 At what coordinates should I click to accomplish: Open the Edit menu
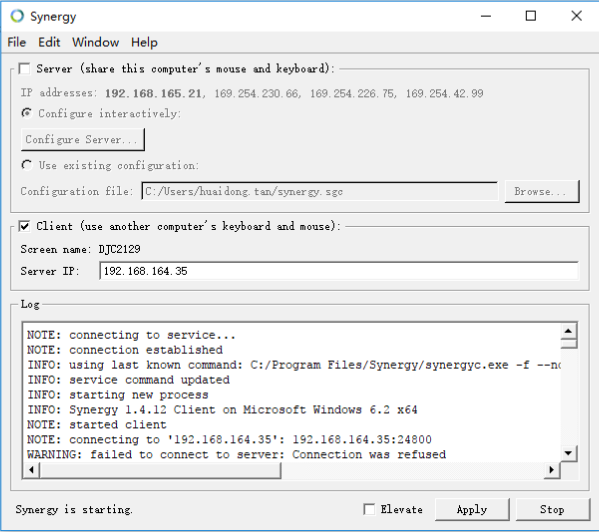point(49,42)
